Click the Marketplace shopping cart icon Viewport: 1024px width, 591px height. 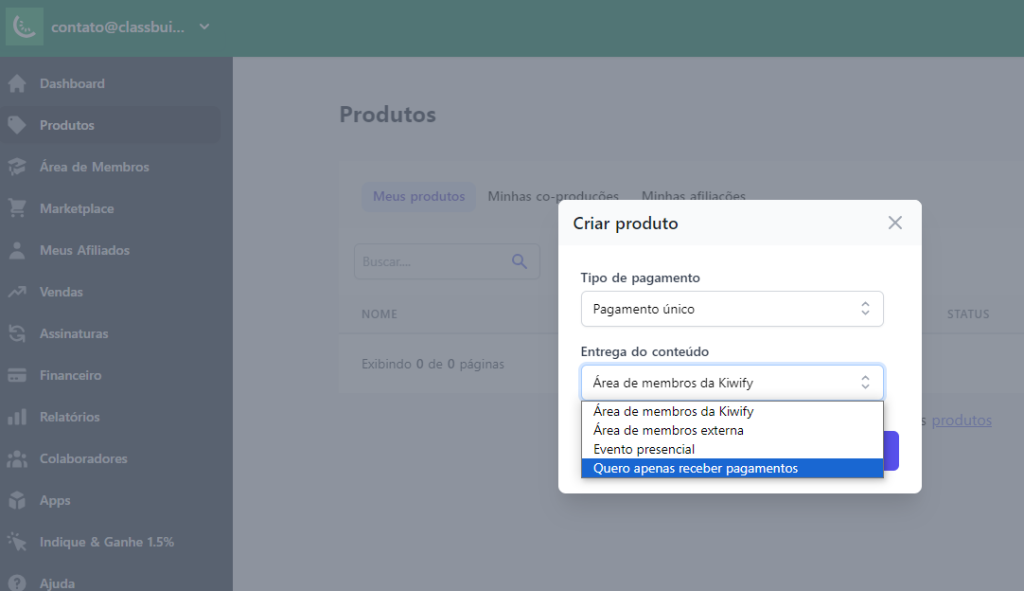point(17,208)
